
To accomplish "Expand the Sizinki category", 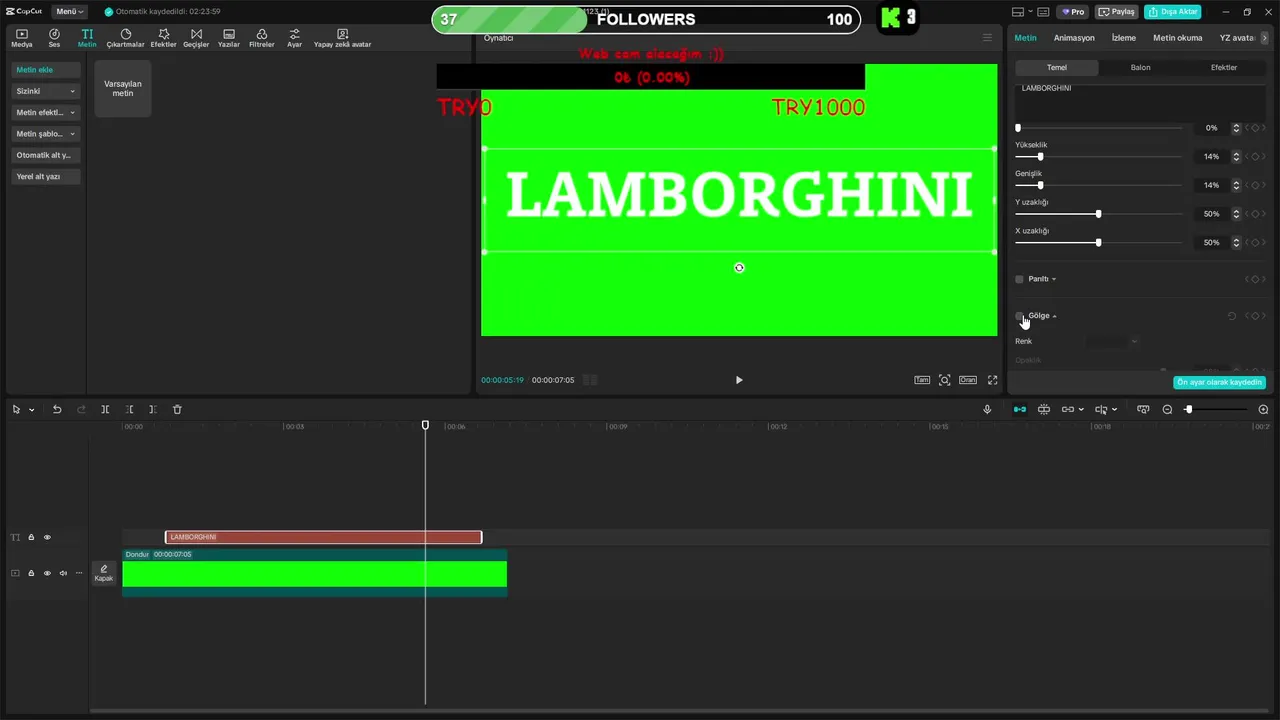I will click(x=45, y=91).
